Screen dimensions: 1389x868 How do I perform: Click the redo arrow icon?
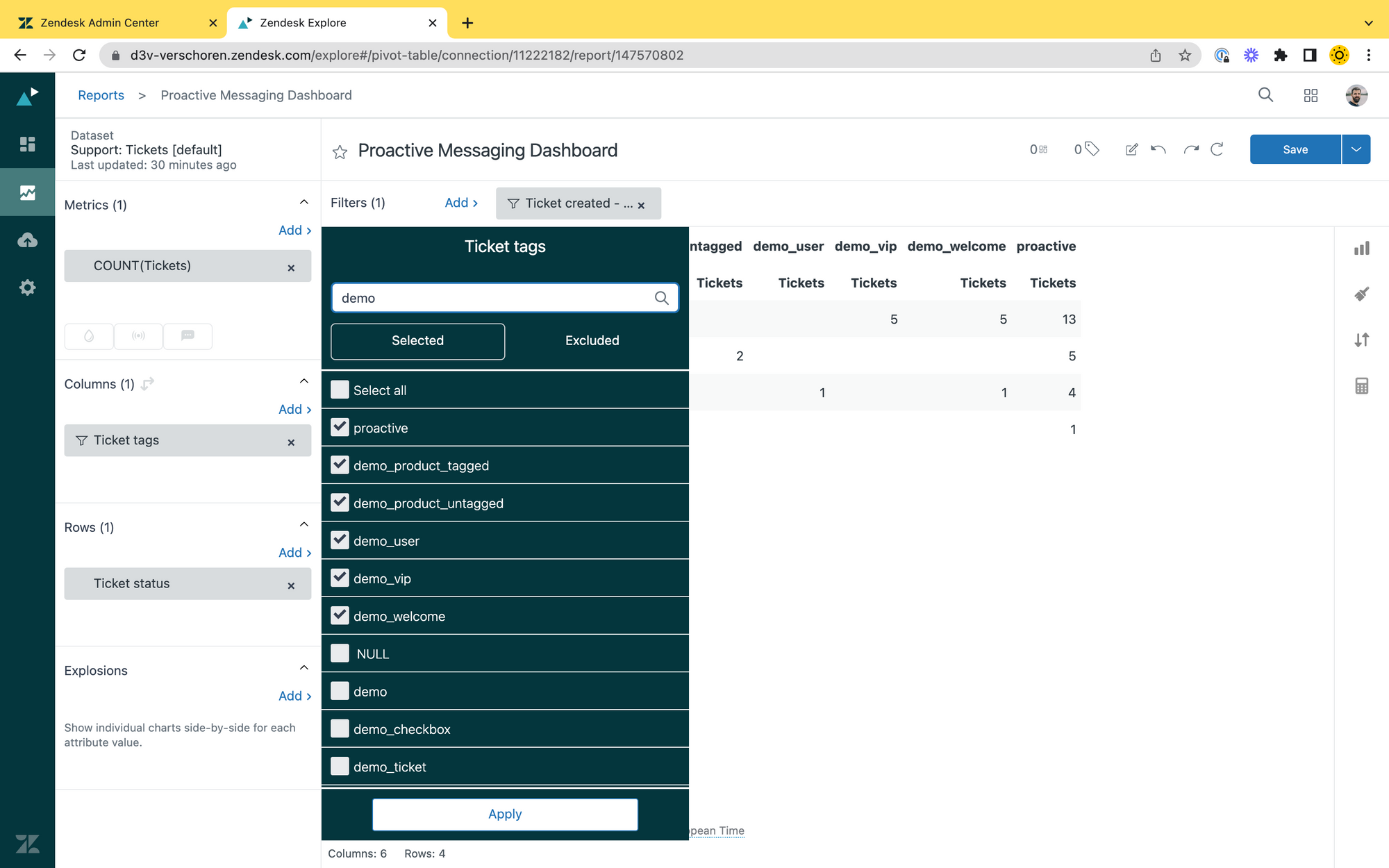point(1191,149)
